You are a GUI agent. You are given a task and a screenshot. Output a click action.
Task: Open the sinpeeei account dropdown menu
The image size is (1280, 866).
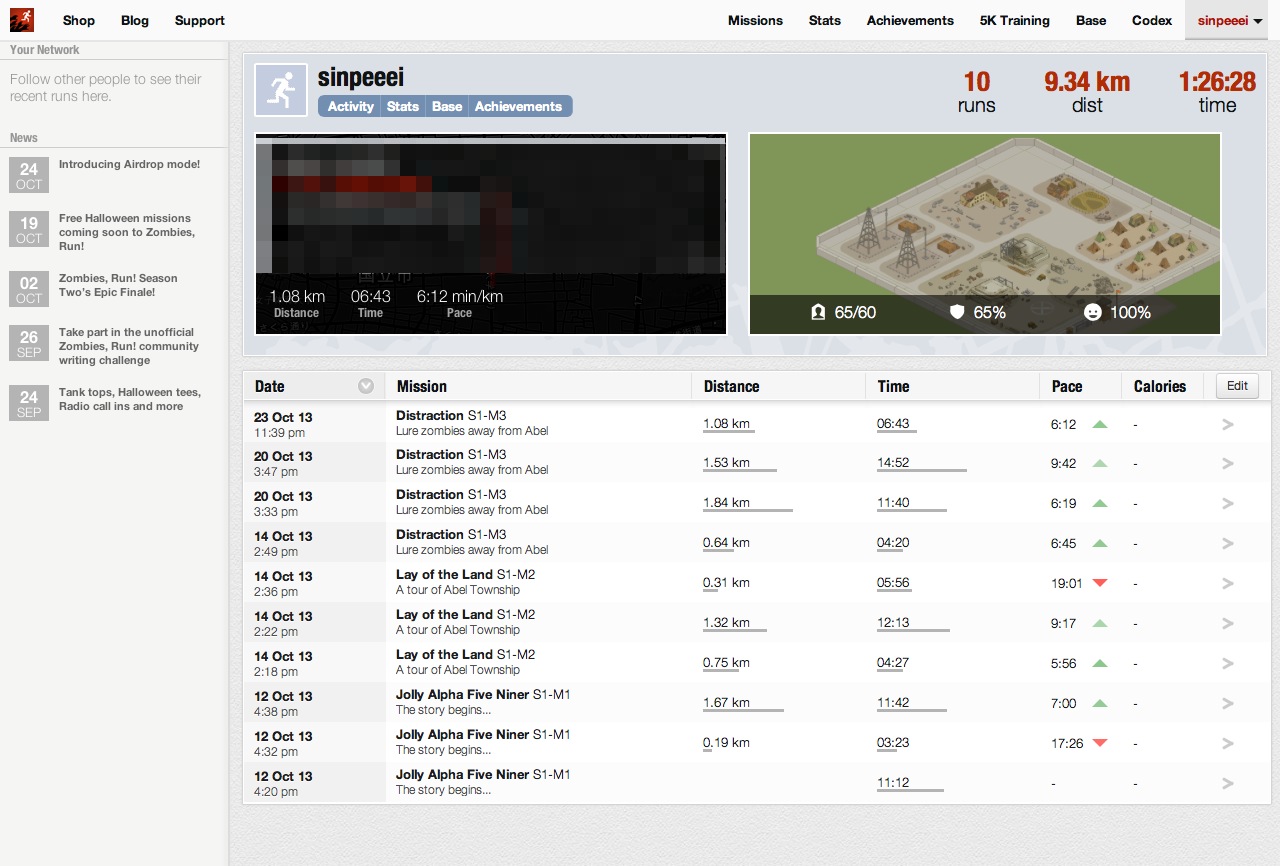(1230, 20)
